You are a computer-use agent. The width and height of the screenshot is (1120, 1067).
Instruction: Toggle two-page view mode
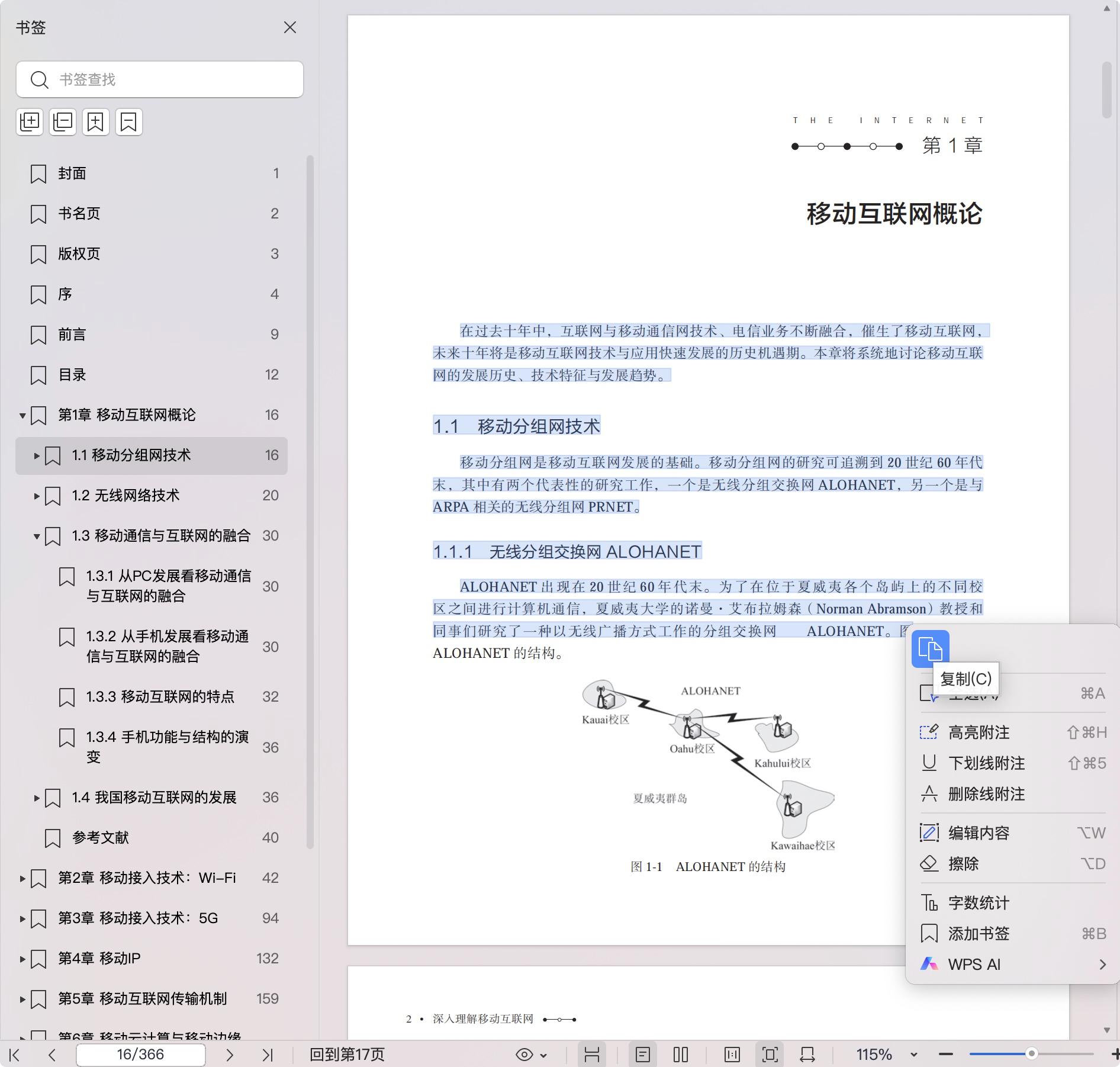pos(681,1055)
